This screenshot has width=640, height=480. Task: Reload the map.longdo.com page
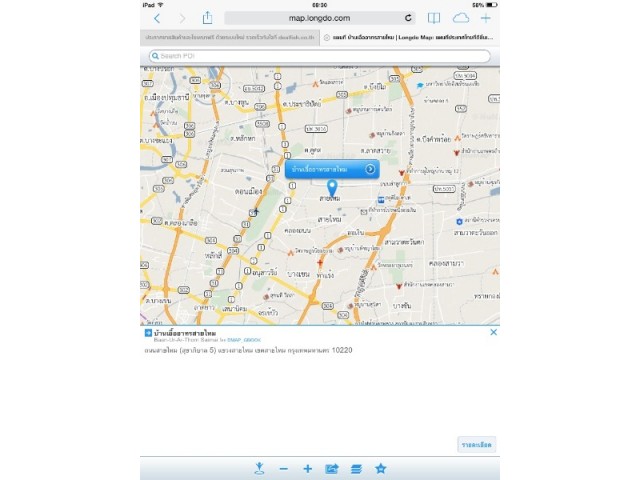point(408,18)
